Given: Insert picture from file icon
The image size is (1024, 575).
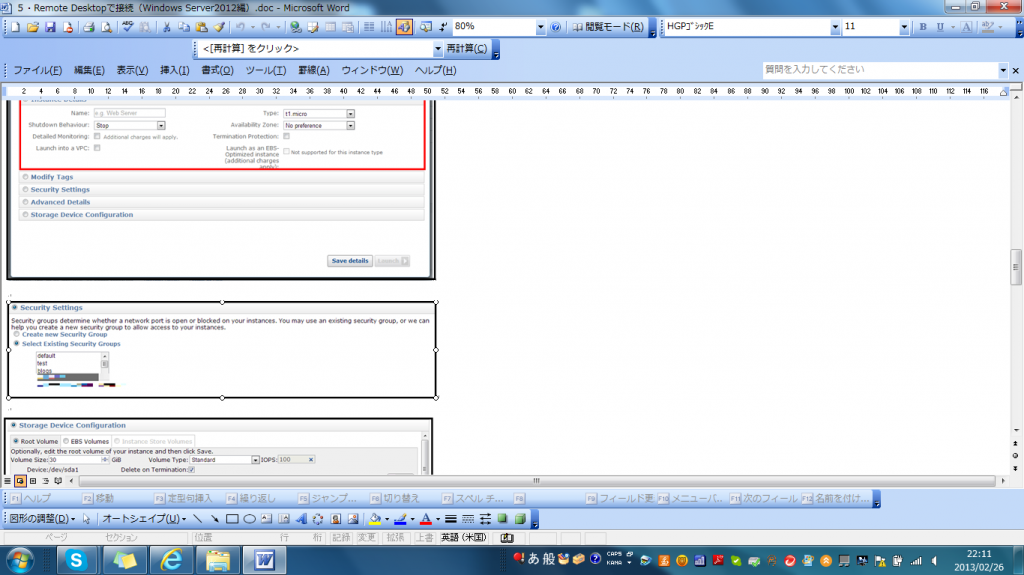Looking at the screenshot, I should 353,519.
